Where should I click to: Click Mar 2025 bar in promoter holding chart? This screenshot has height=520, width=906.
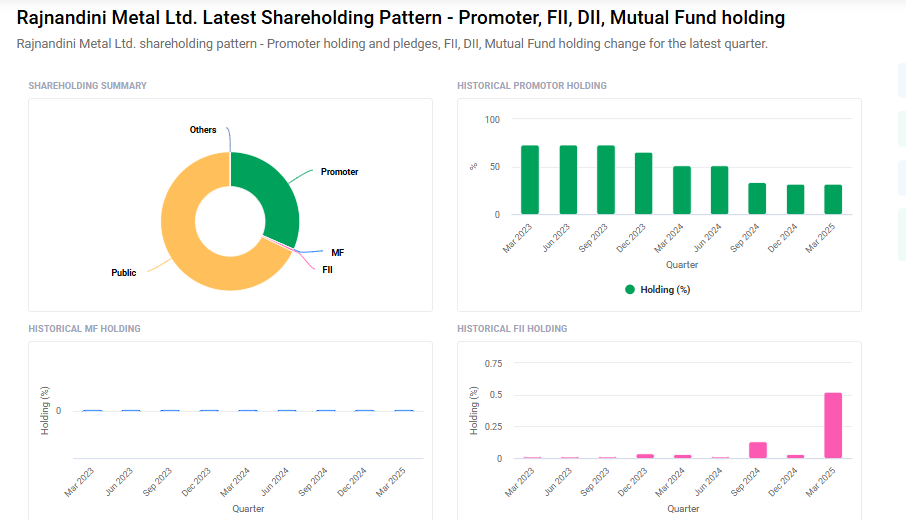(x=833, y=199)
